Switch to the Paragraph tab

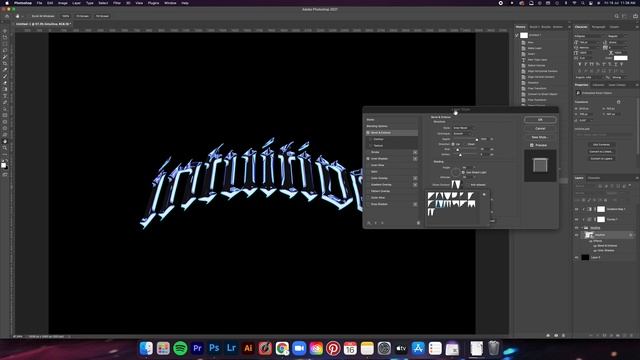599,27
